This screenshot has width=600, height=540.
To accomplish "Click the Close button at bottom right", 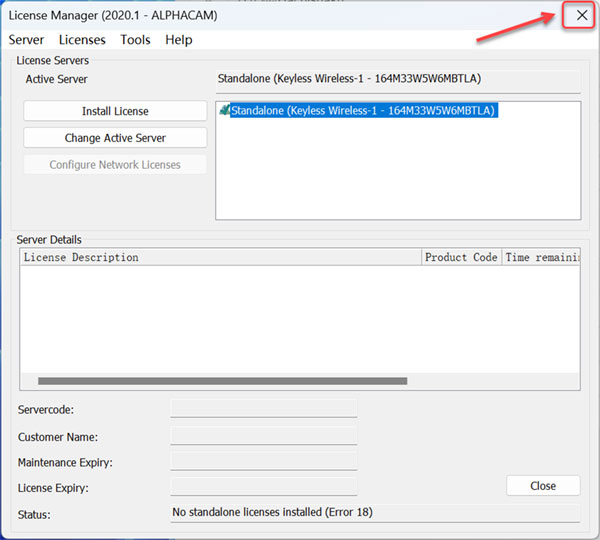I will pos(543,486).
